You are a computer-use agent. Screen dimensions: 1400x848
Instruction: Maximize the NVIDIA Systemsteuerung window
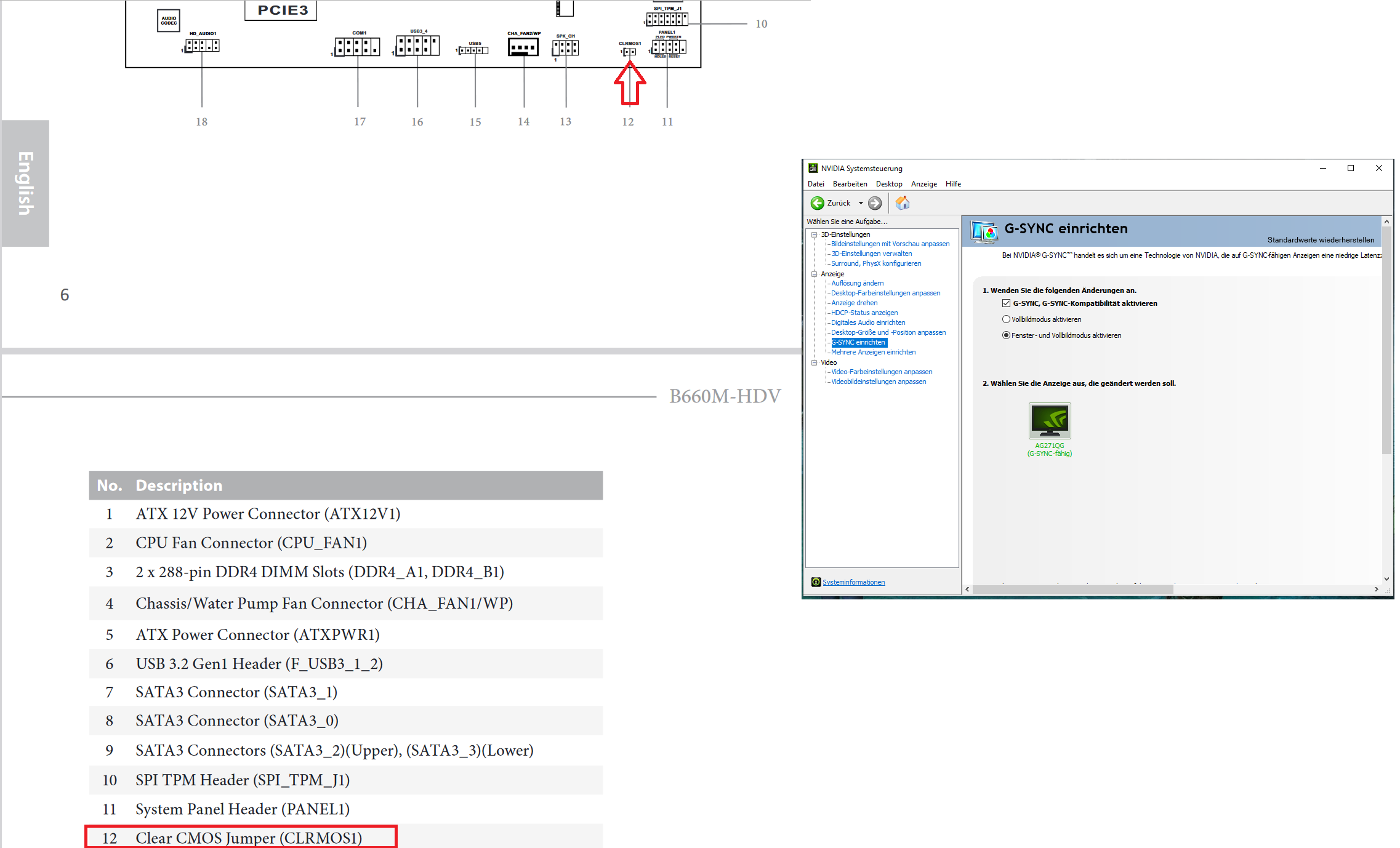pos(1350,168)
